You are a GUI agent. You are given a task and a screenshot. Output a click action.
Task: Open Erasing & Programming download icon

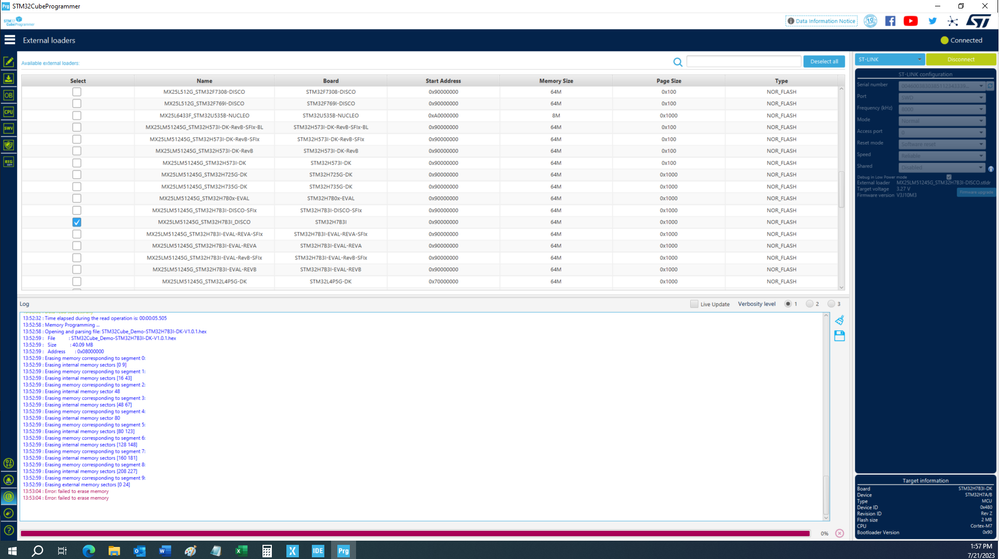(8, 78)
